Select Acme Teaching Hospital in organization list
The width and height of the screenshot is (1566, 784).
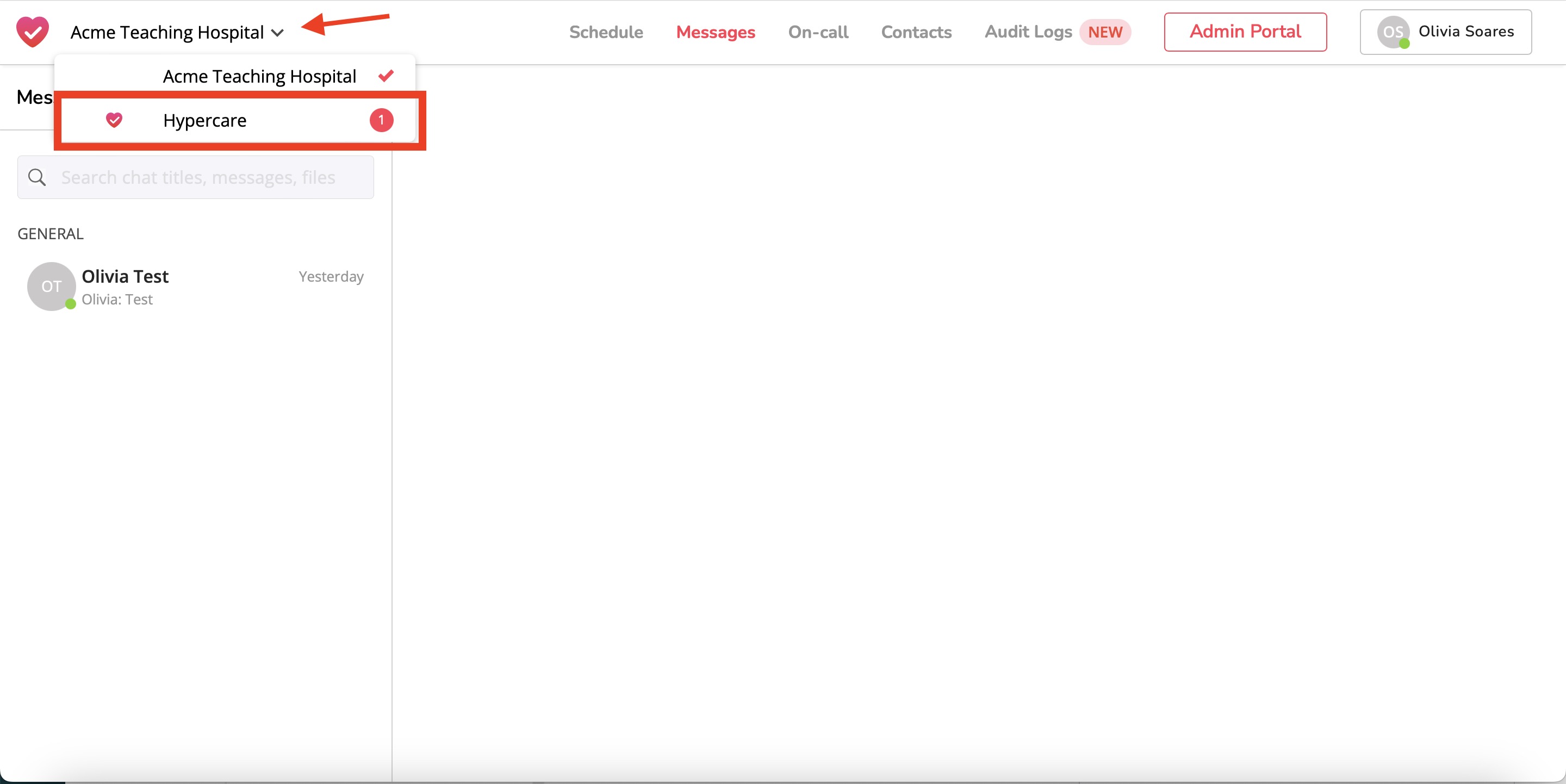point(235,76)
